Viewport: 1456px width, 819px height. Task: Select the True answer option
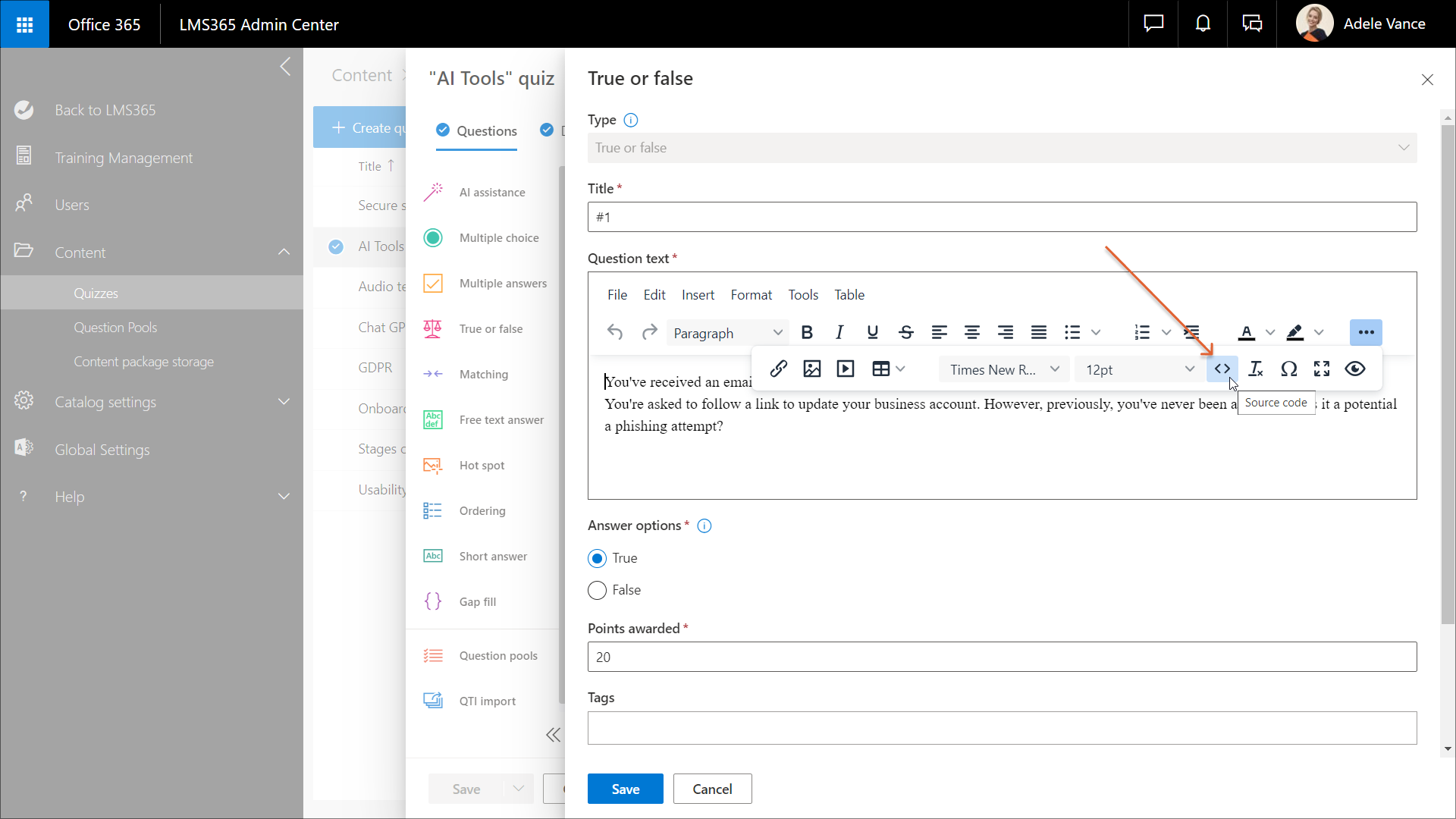598,559
